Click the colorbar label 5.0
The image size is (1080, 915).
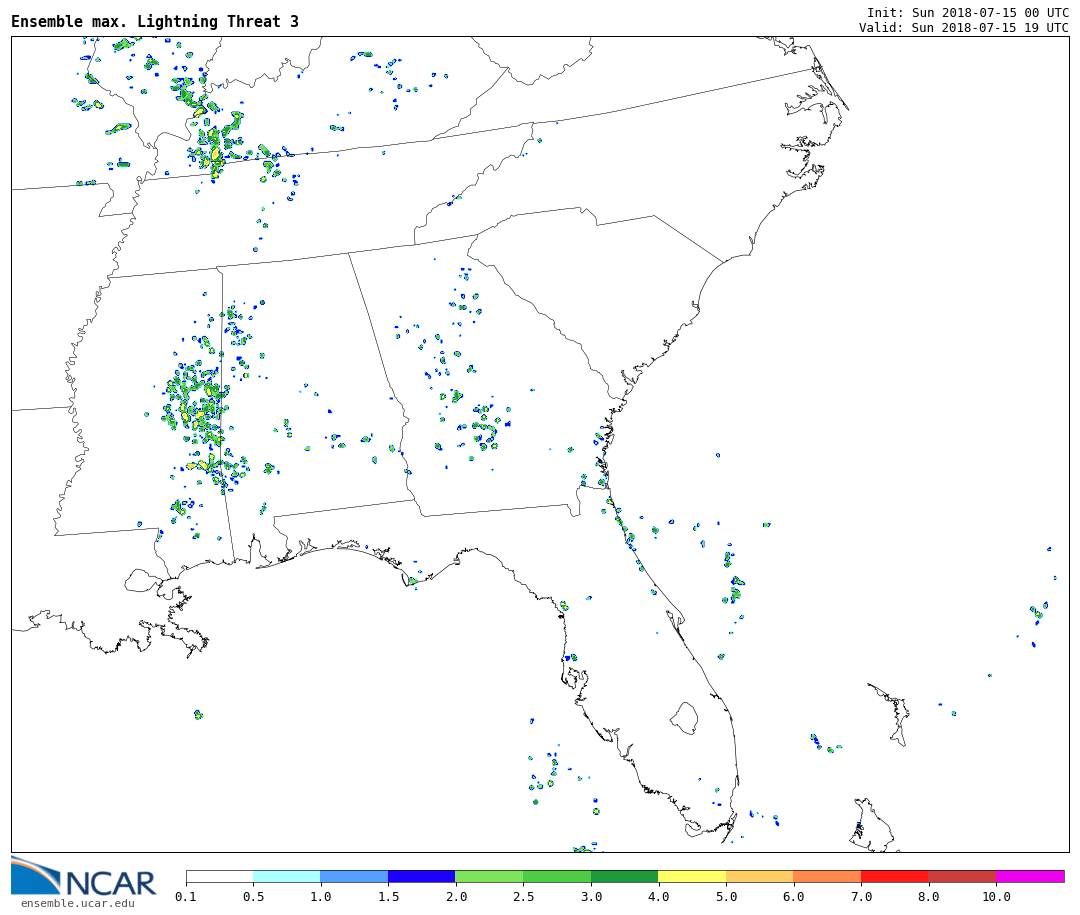click(726, 896)
